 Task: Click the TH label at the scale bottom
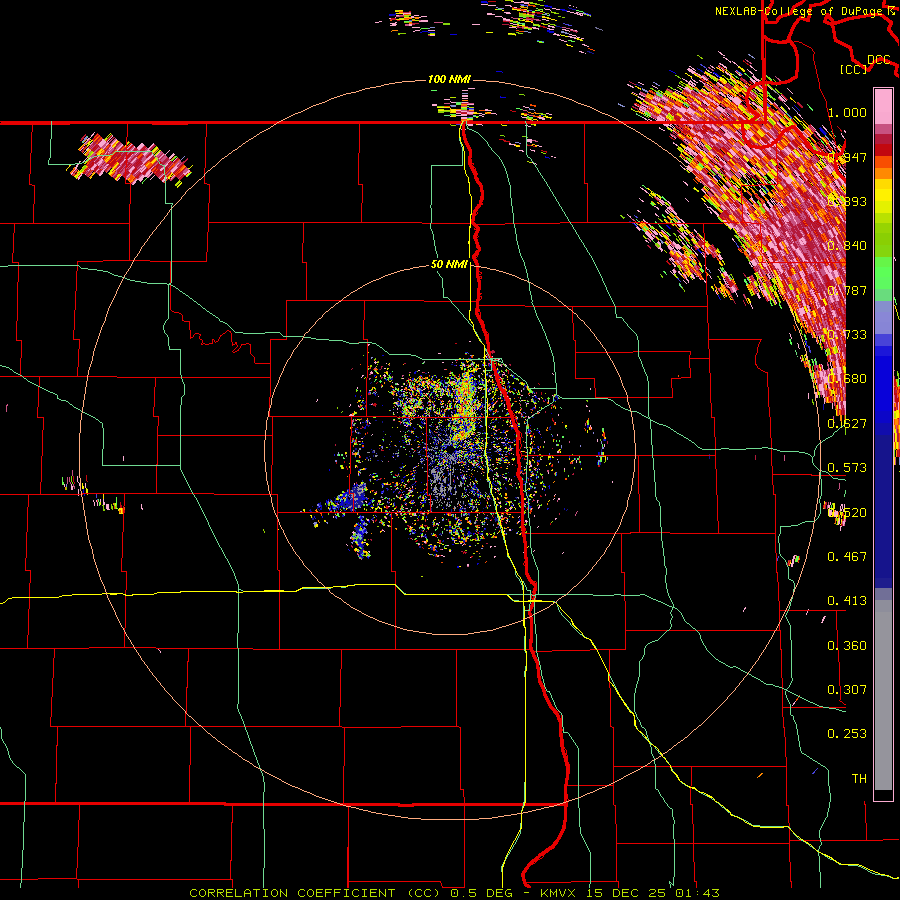[x=859, y=779]
